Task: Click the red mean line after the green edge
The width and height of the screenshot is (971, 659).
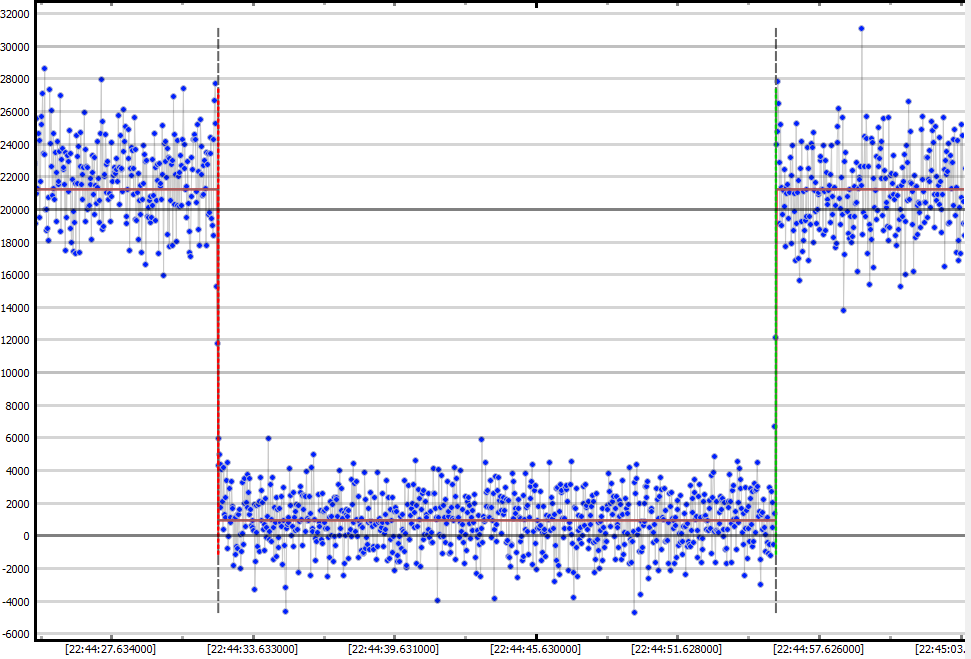Action: [x=870, y=189]
